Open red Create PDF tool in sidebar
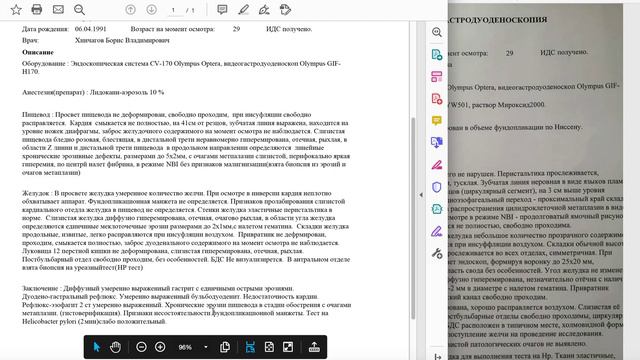Screen dimensions: 640x360 click(x=437, y=99)
